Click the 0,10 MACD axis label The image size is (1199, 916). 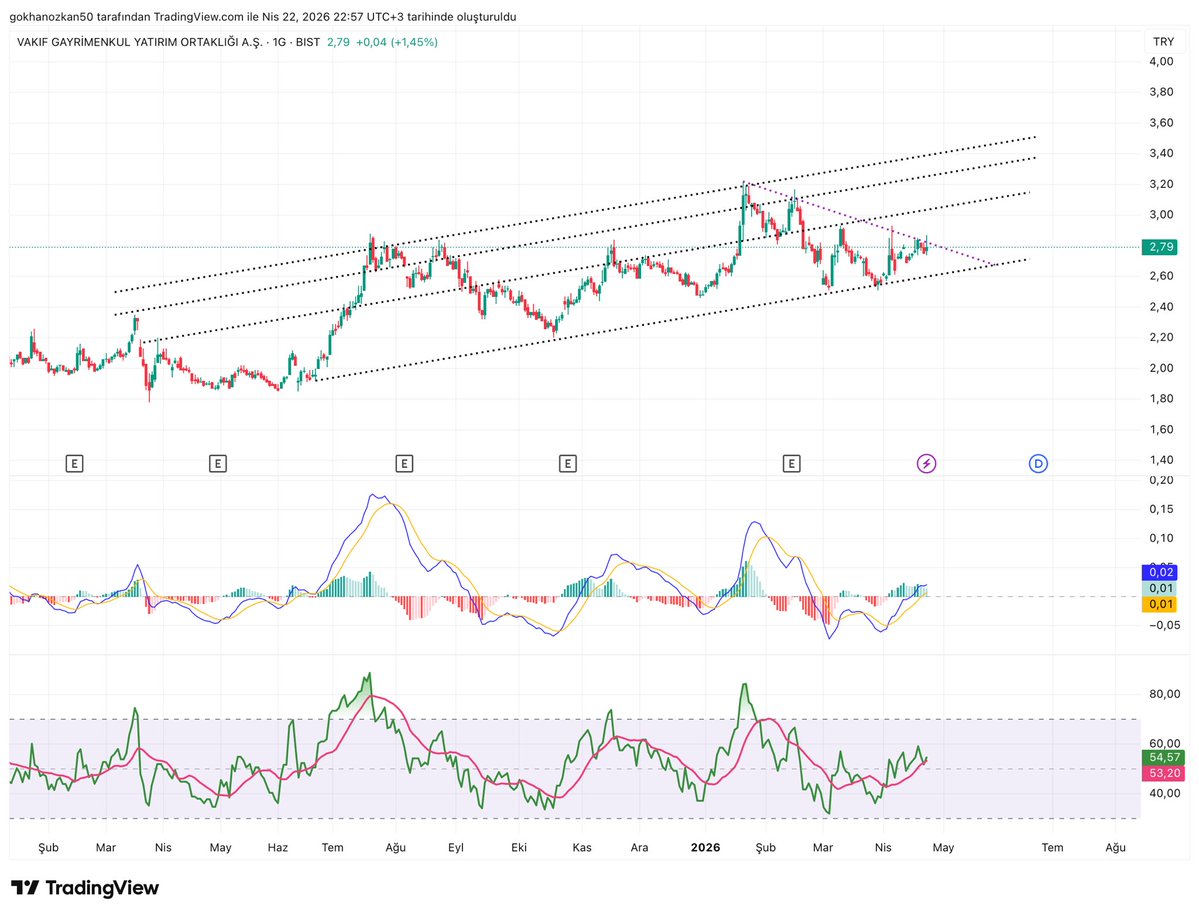[1161, 538]
